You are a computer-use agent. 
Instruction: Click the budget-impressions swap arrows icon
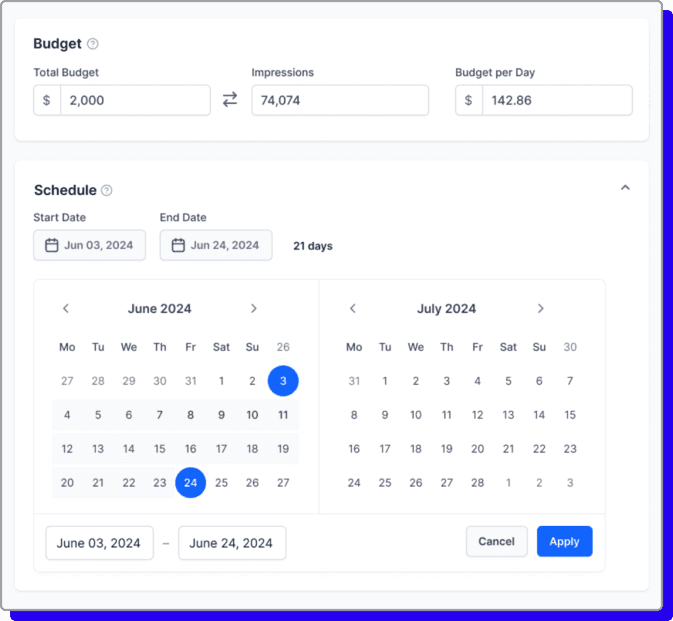(230, 100)
